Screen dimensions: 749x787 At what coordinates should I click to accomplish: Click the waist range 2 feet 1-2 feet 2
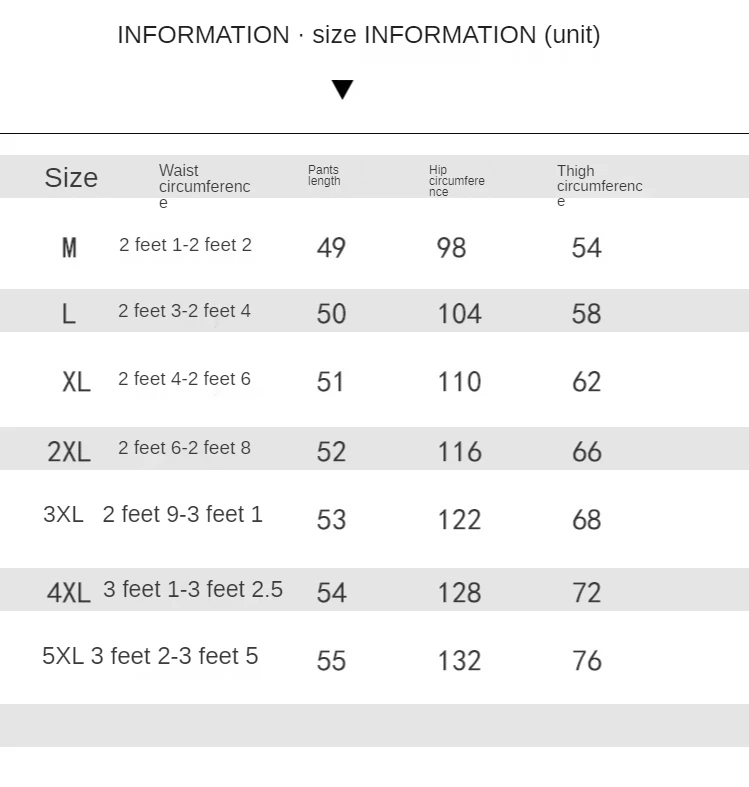[185, 245]
